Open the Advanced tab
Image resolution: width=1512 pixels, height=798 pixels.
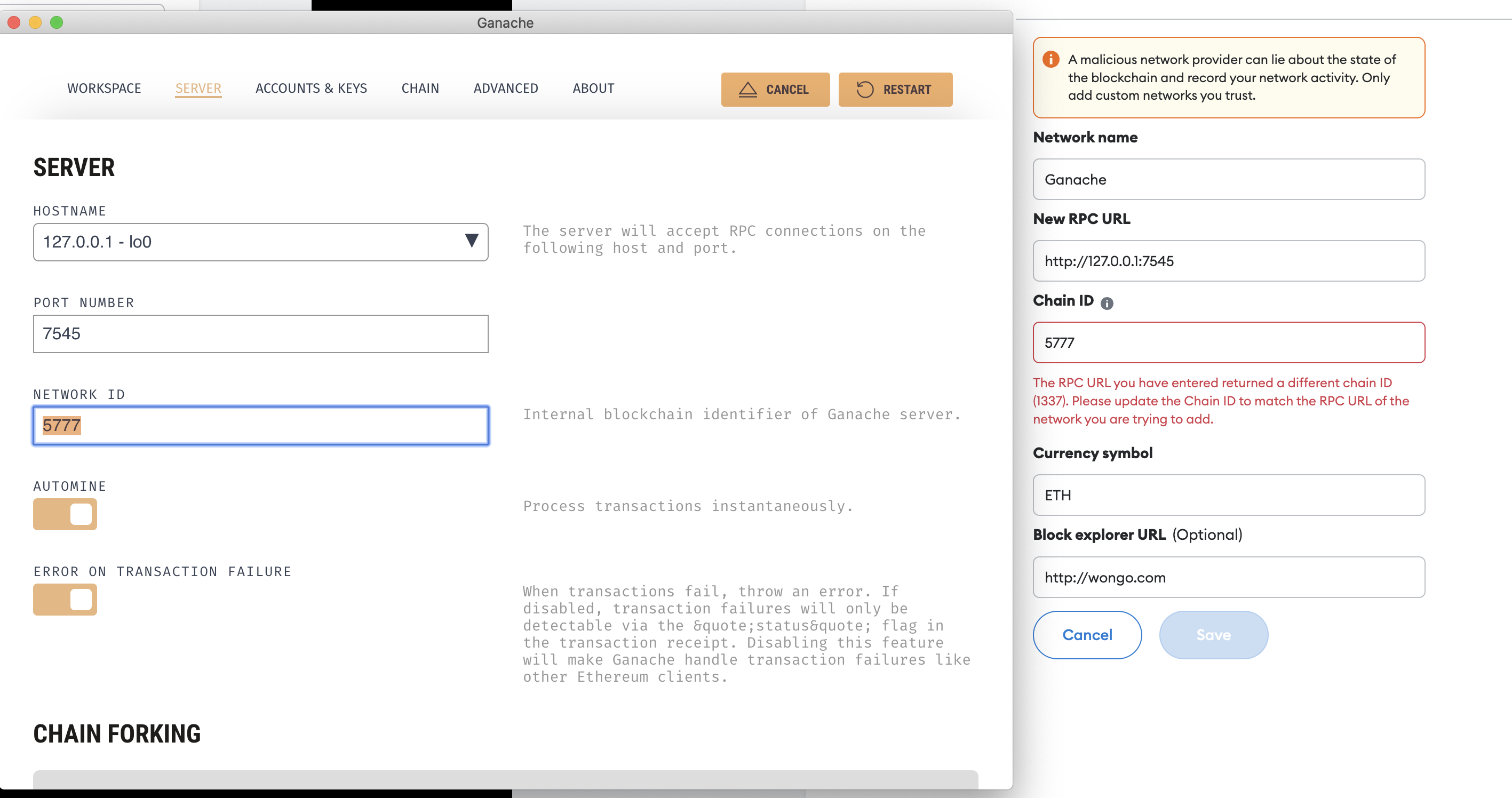coord(505,89)
